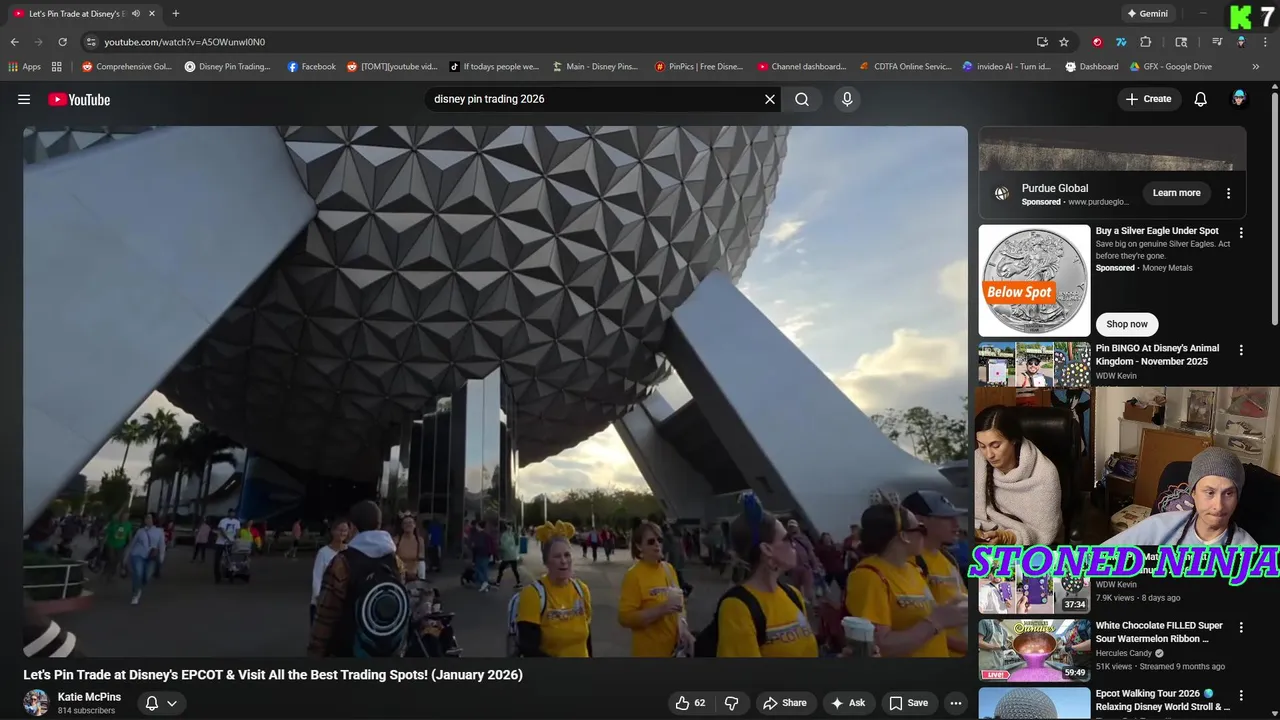The width and height of the screenshot is (1280, 720).
Task: Close the Let's Pin Trade tab
Action: 152,14
